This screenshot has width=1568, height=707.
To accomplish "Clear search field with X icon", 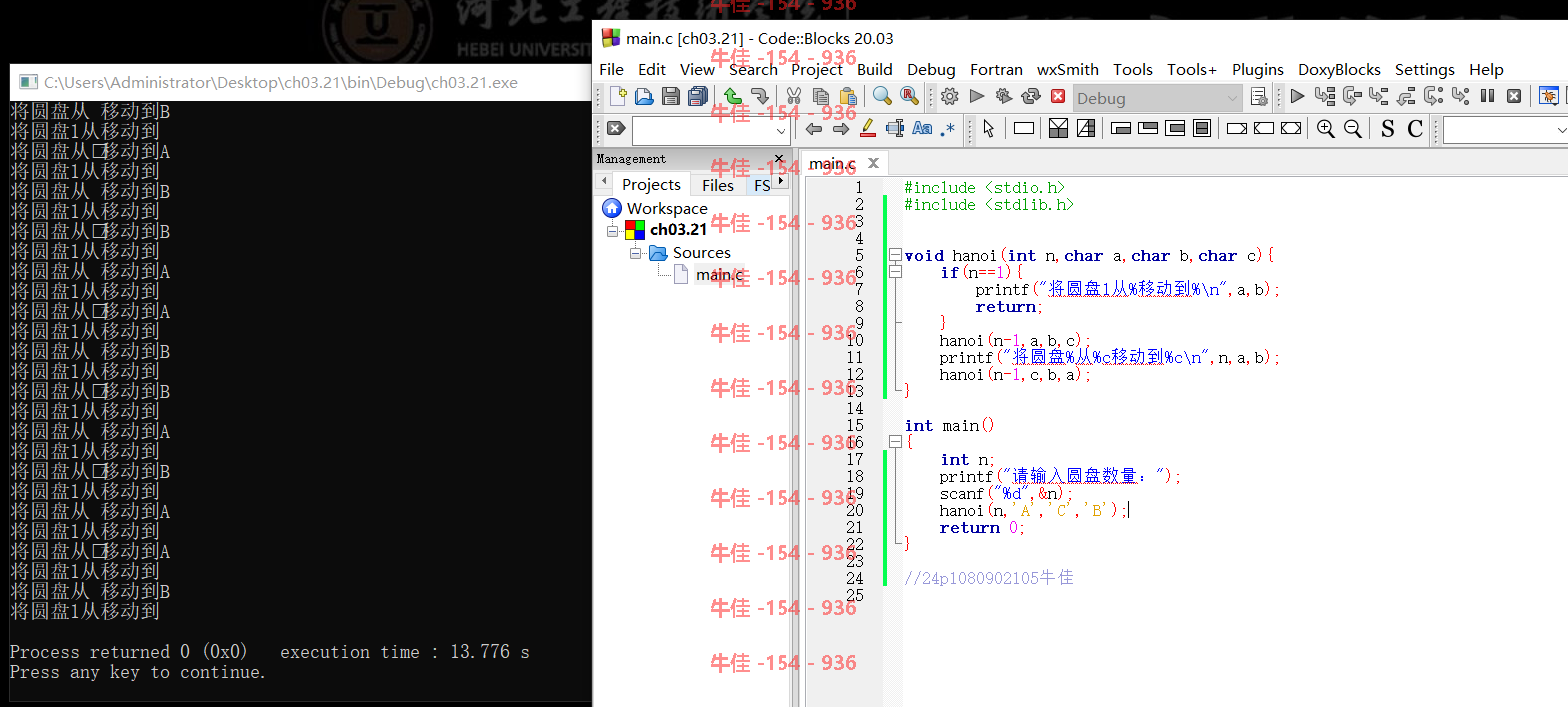I will coord(616,129).
